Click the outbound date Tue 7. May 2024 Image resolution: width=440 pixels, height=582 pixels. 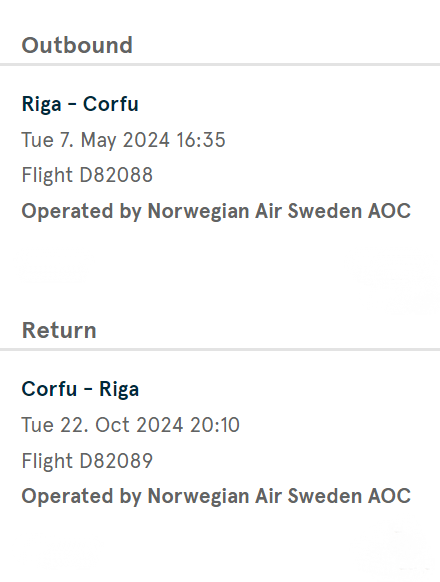(96, 140)
